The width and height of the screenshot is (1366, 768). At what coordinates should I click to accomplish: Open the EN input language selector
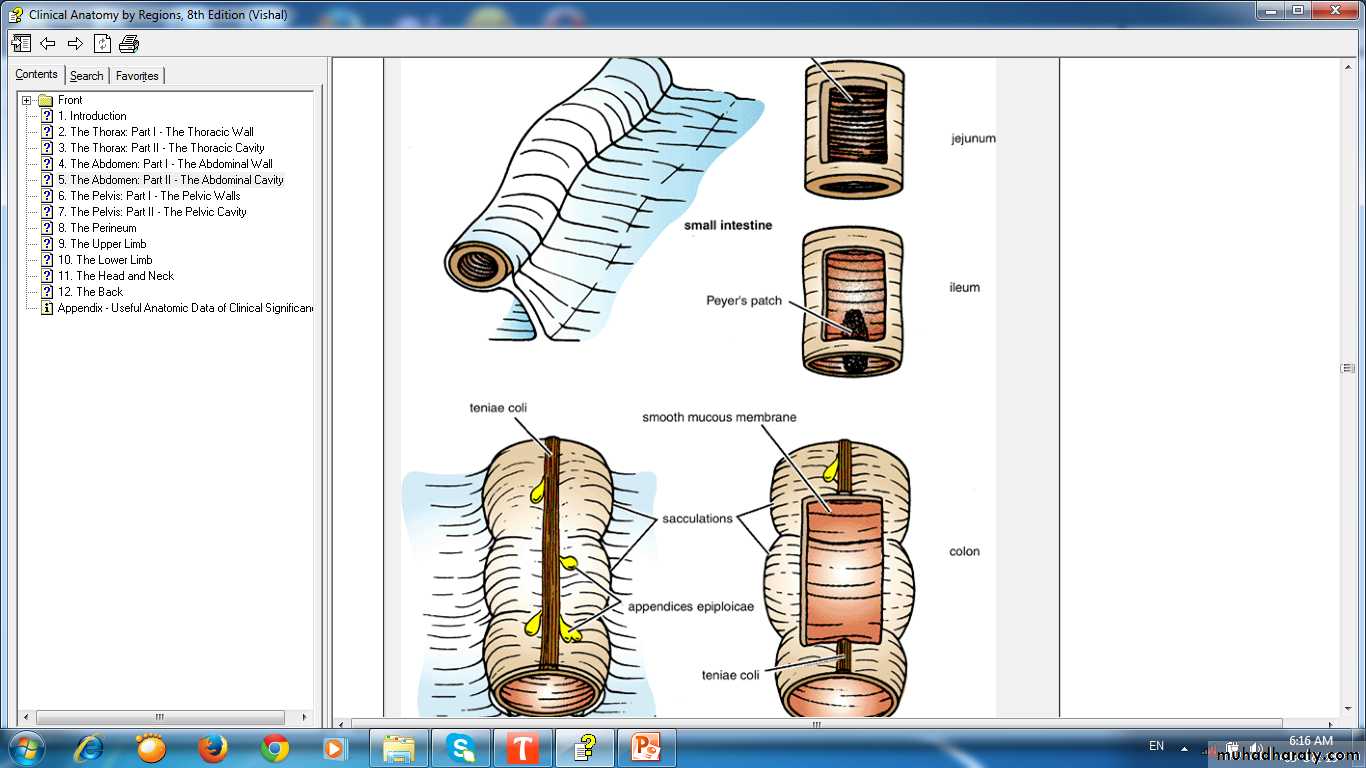point(1156,746)
